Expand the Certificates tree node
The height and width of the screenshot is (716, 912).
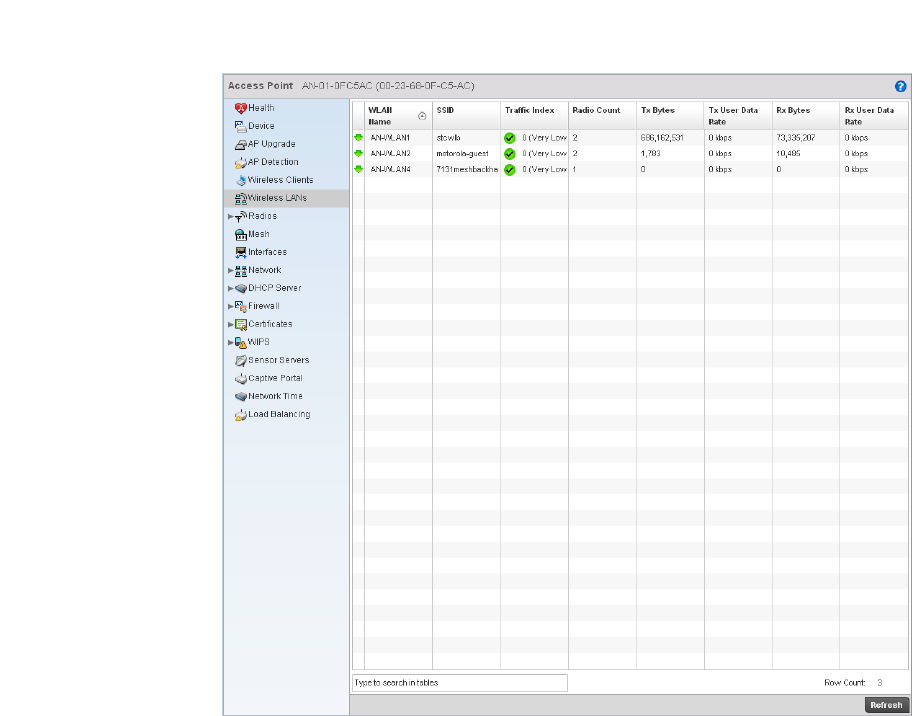[230, 325]
